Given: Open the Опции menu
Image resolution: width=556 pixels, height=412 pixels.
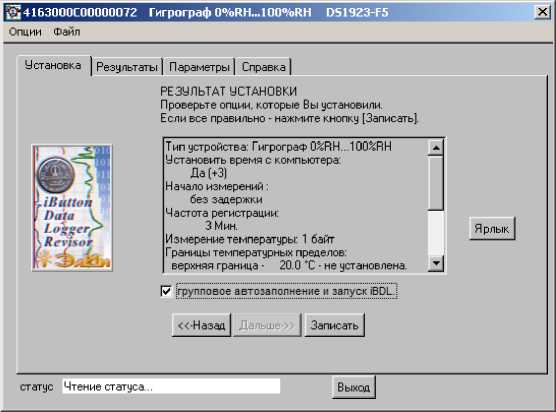Looking at the screenshot, I should pos(25,32).
